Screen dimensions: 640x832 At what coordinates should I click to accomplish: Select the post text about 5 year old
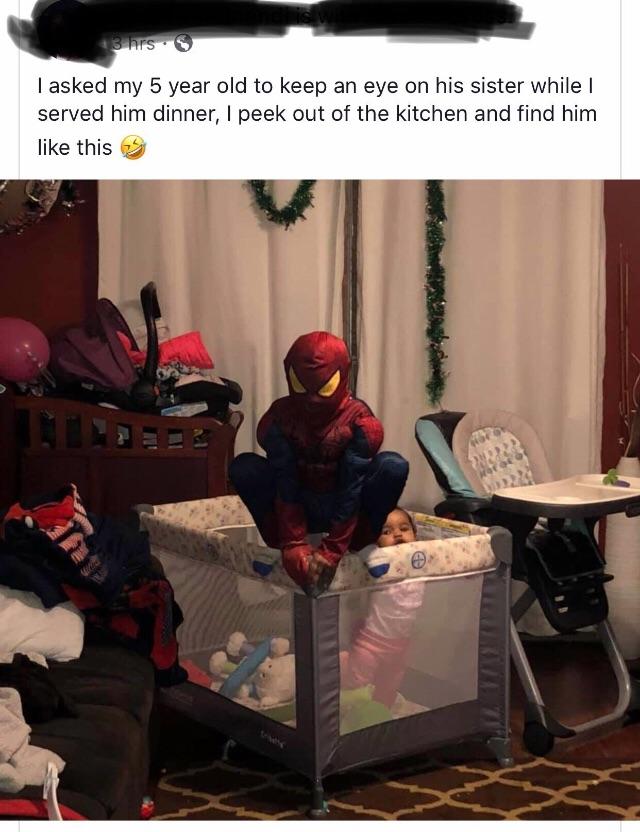[317, 117]
